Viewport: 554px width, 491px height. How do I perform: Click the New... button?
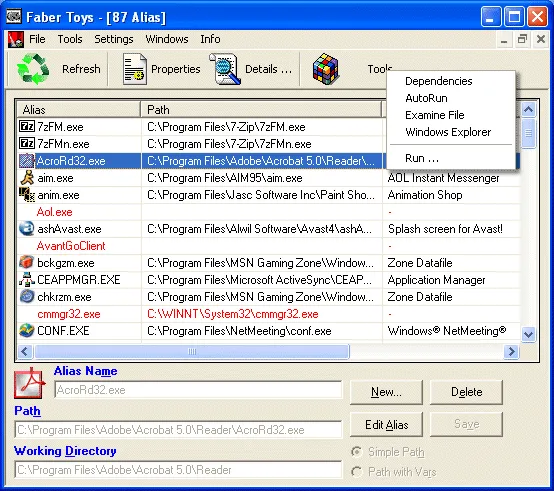click(x=386, y=392)
